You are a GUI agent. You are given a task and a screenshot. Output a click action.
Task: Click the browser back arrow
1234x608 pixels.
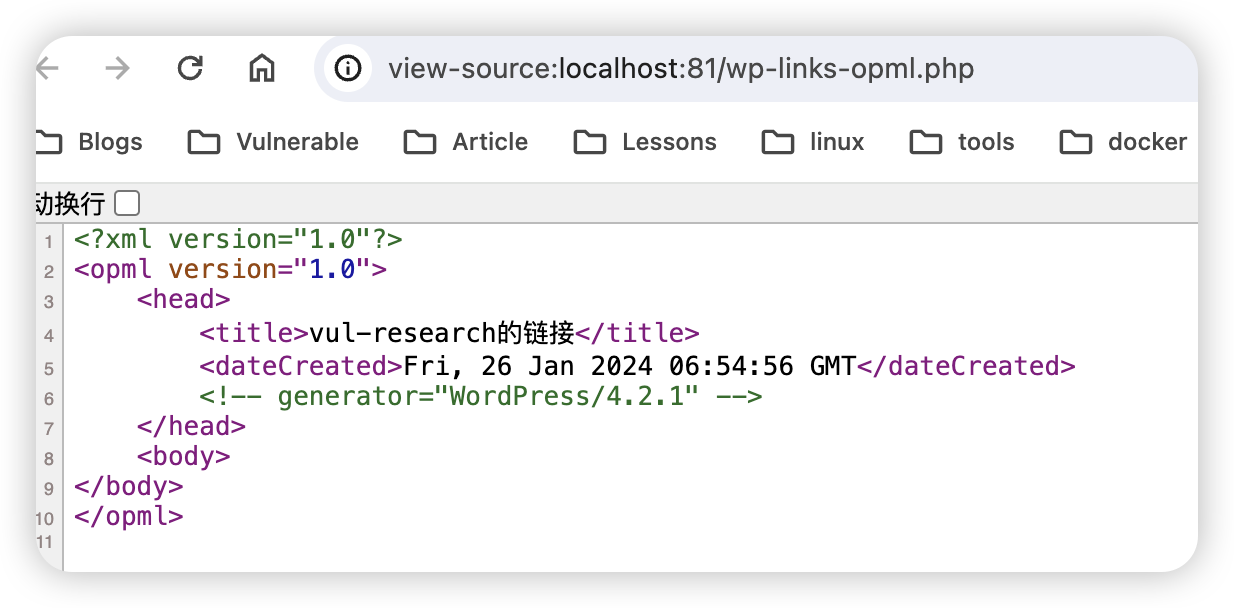click(48, 68)
